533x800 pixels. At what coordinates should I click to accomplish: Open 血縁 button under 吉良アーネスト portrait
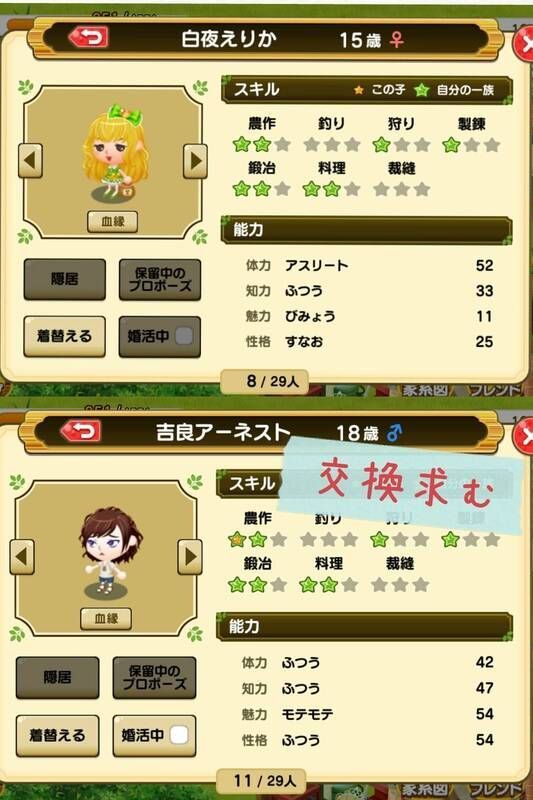[106, 618]
